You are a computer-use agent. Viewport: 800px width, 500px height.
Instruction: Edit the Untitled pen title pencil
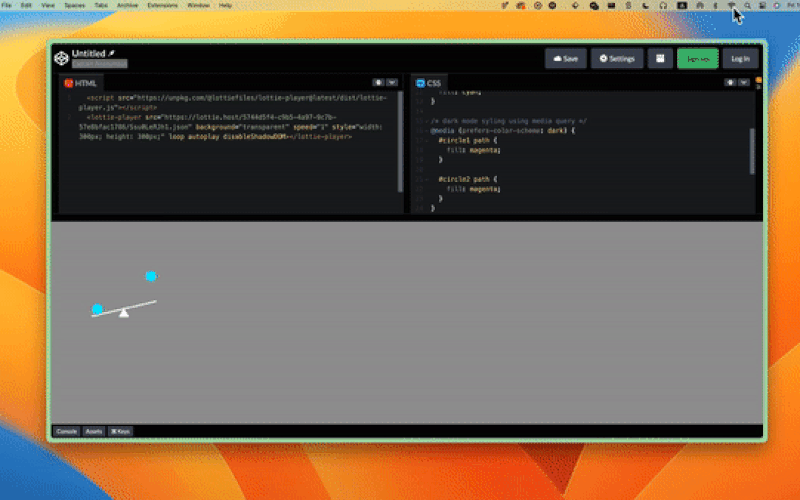coord(112,53)
